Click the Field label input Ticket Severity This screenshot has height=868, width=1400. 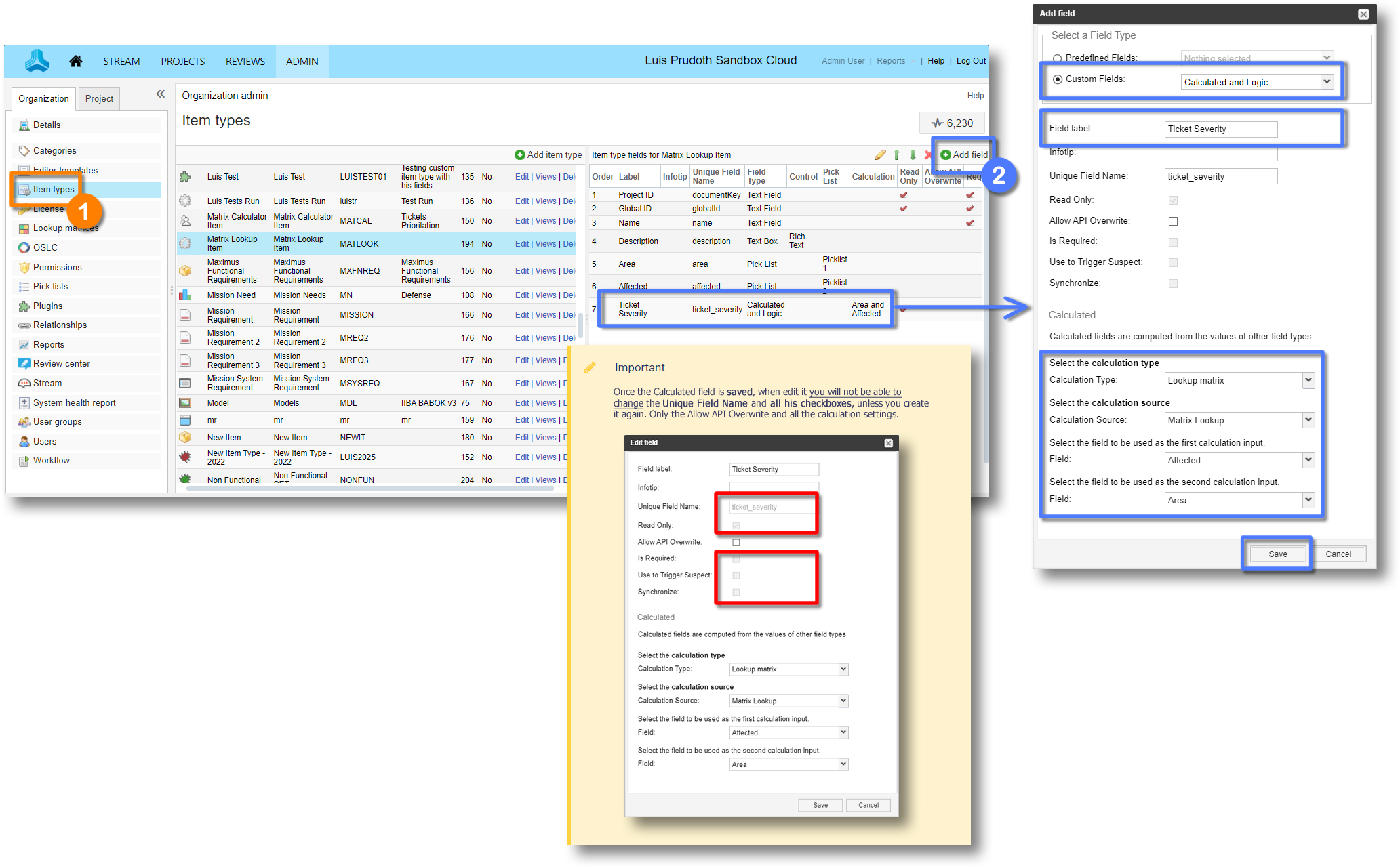point(1221,129)
